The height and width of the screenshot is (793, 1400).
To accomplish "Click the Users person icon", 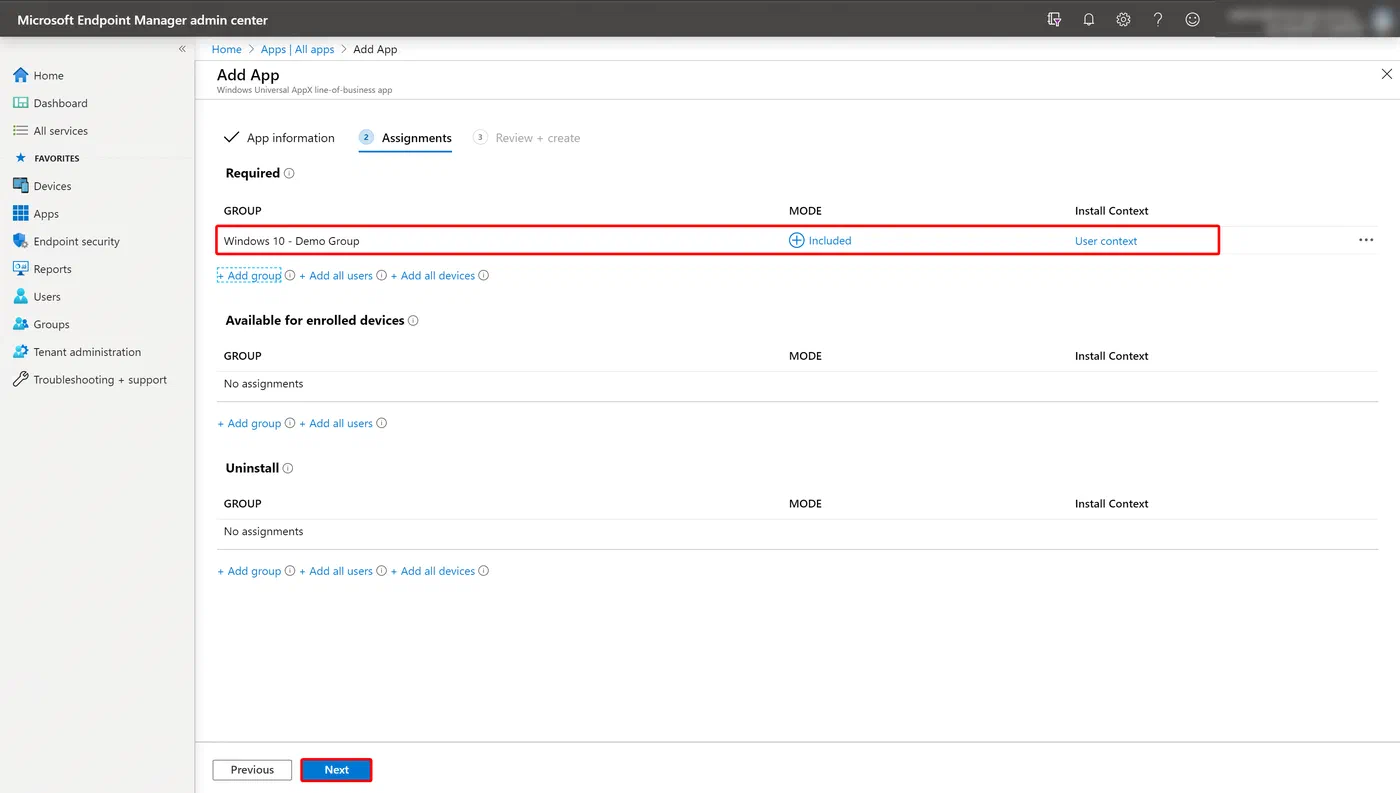I will click(20, 297).
